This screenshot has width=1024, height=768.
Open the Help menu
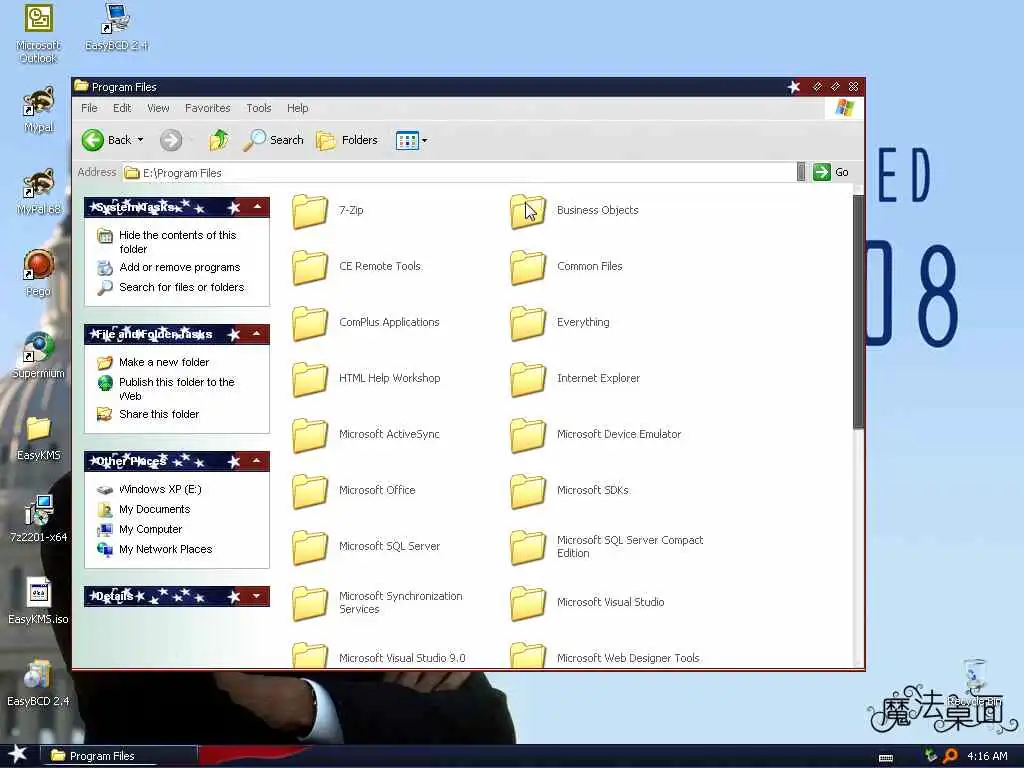(x=297, y=108)
